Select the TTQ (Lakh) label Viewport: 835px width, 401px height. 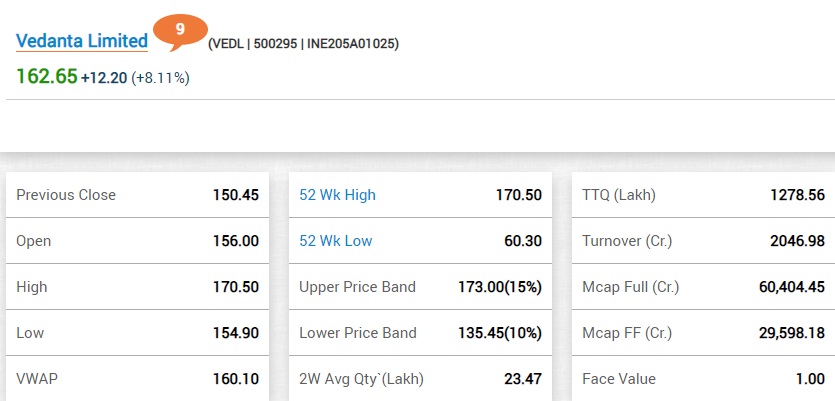[x=619, y=195]
